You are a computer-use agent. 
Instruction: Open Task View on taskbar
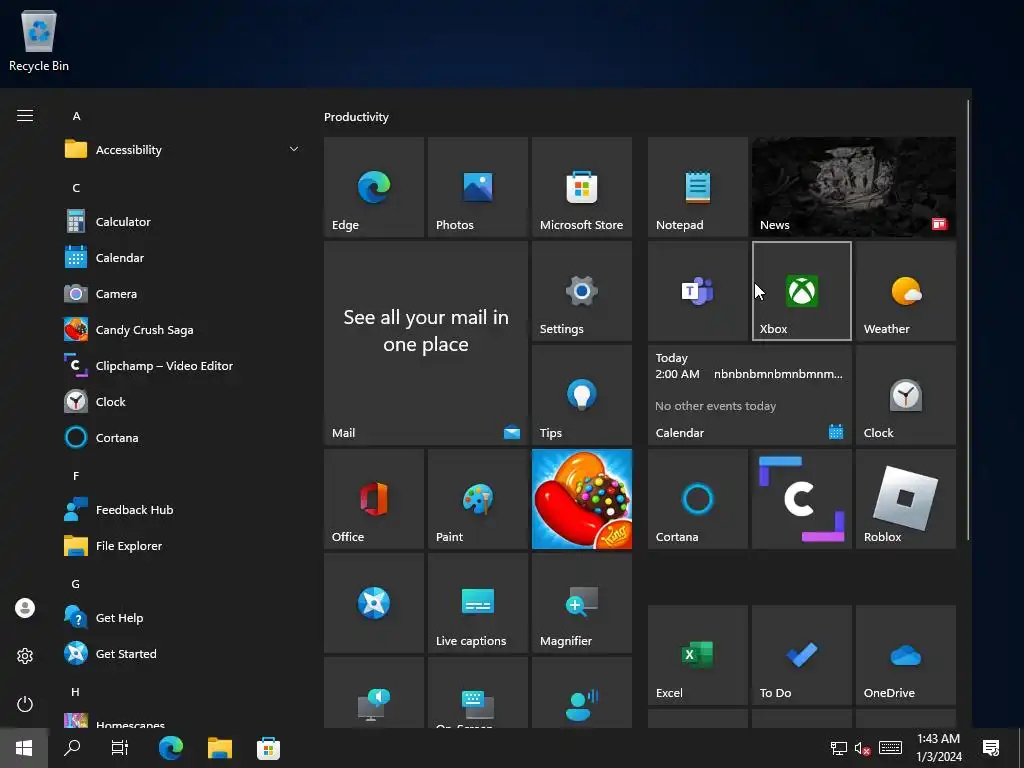click(120, 748)
